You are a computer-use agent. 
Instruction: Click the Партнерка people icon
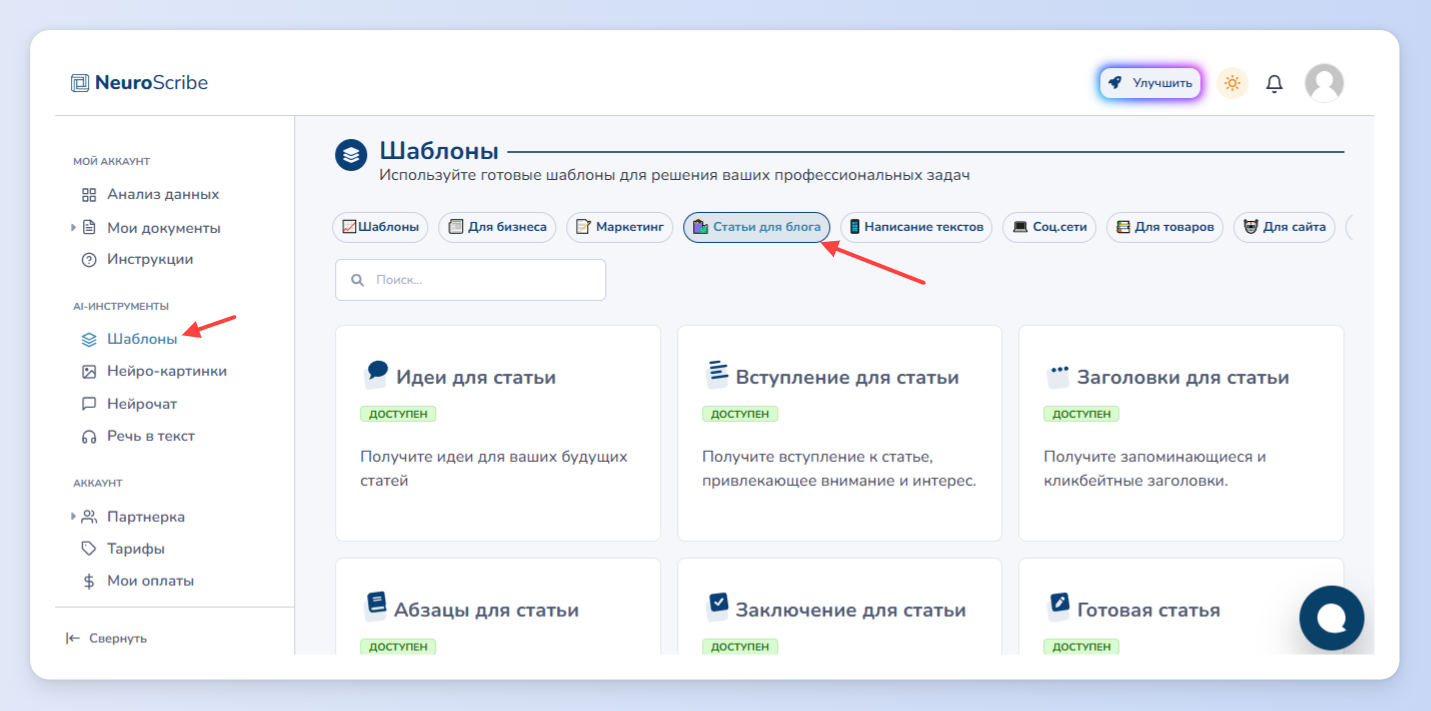(x=89, y=517)
